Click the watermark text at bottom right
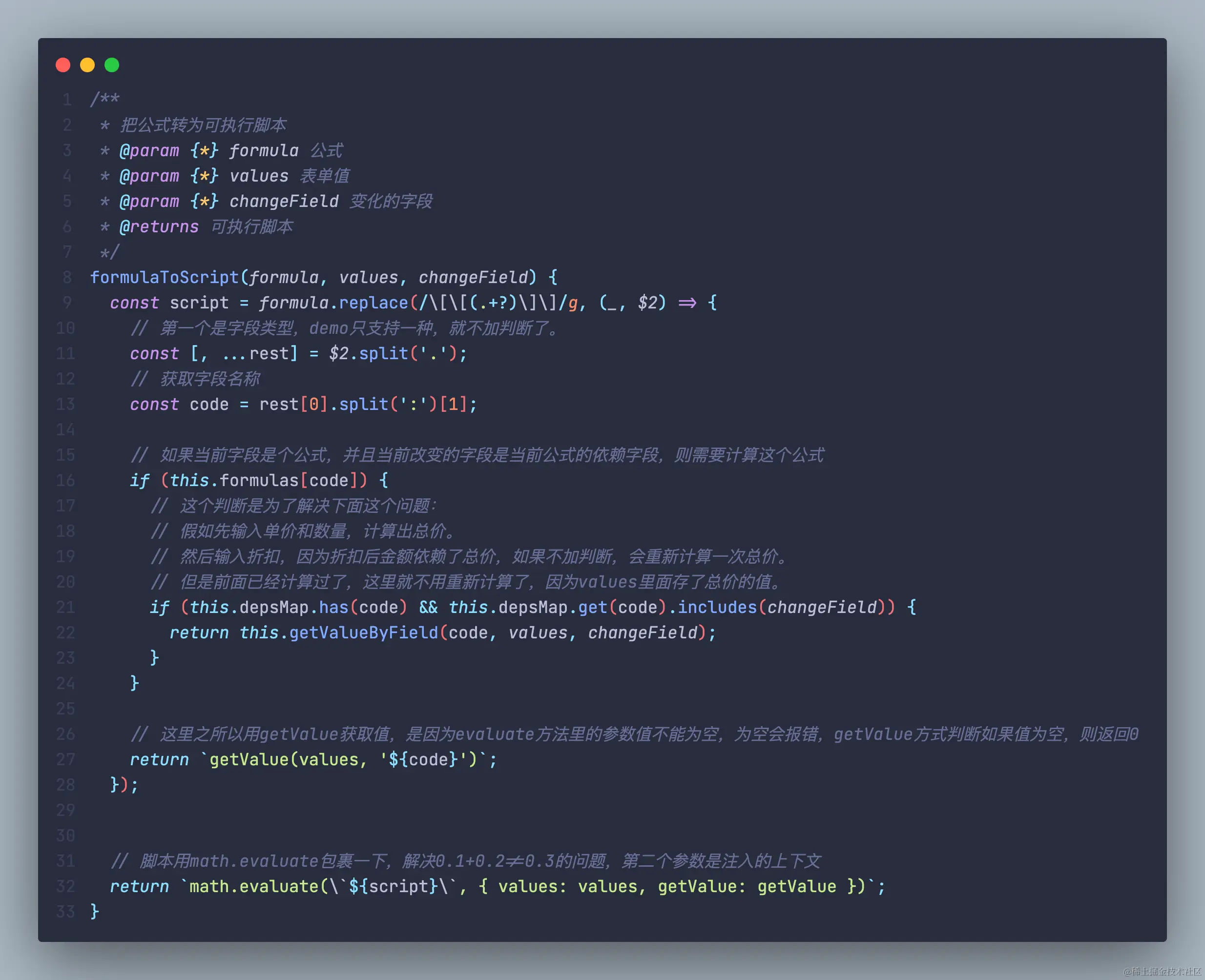Viewport: 1205px width, 980px height. point(1162,971)
